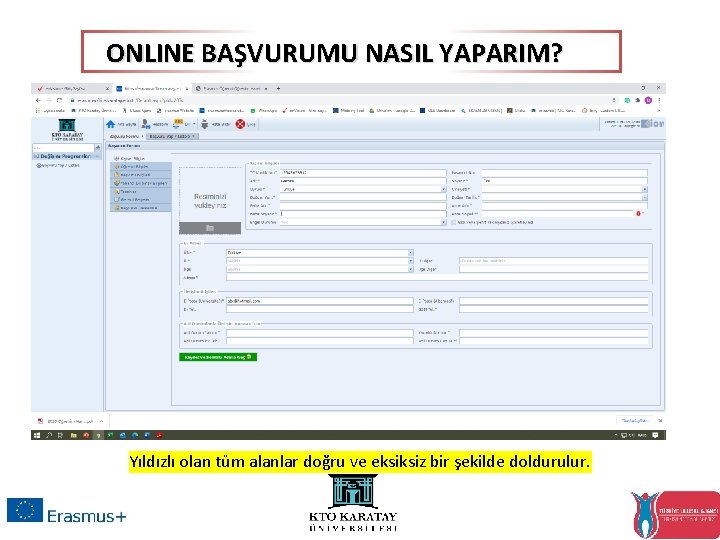Click Tümünü göster in the download bar
Viewport: 720px width, 540px height.
pos(635,421)
